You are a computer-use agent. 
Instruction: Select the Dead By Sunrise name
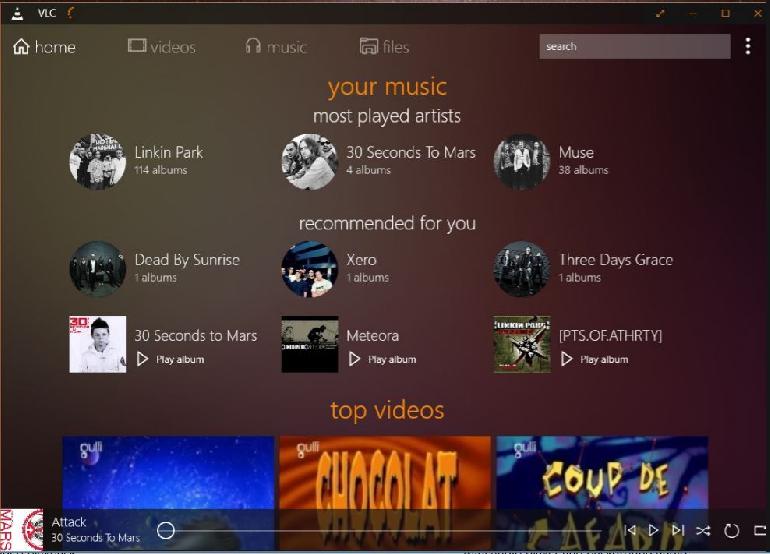[187, 260]
